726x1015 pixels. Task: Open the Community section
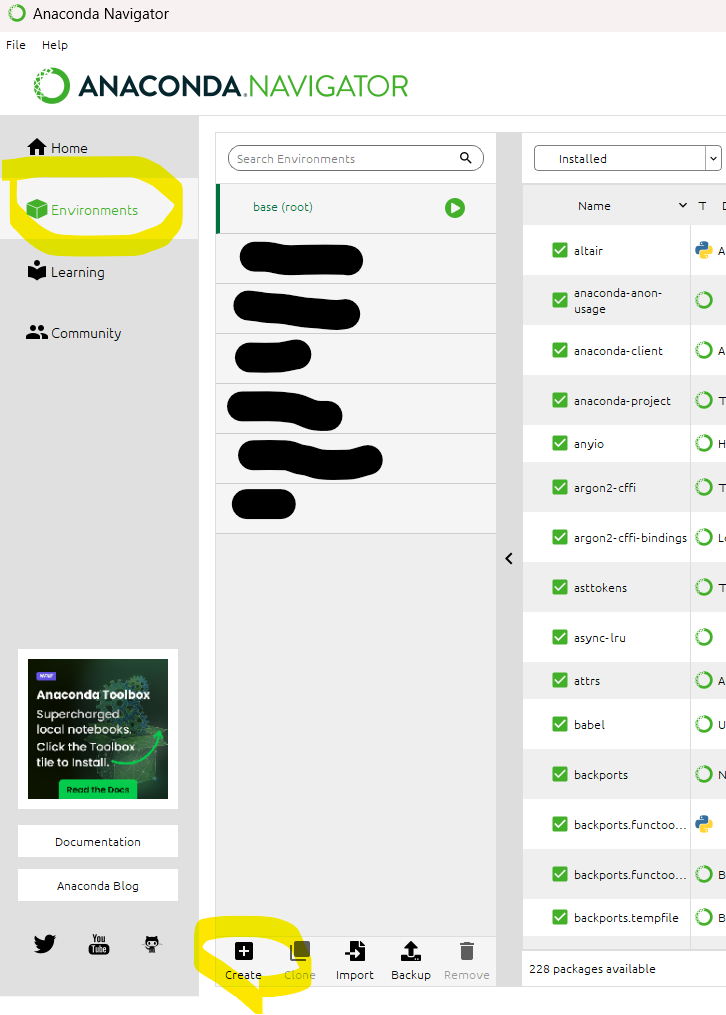[74, 333]
